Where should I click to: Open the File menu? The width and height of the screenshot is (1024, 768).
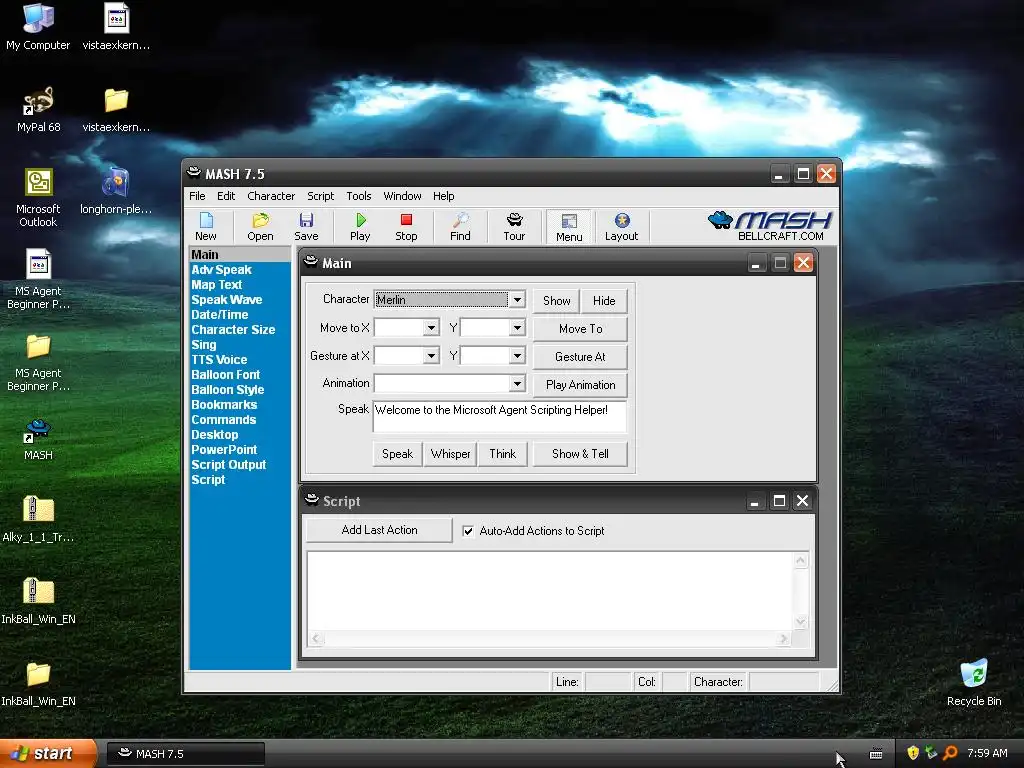pos(197,196)
